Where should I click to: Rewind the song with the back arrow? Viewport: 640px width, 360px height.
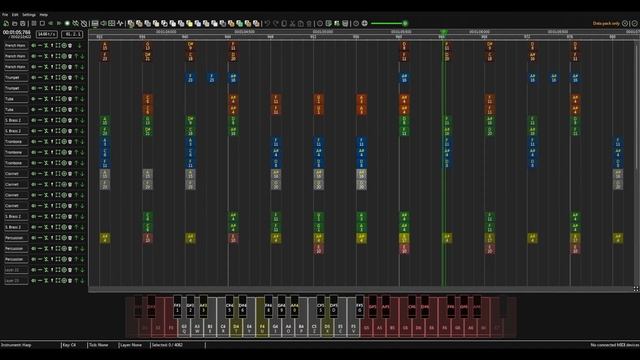[51, 23]
